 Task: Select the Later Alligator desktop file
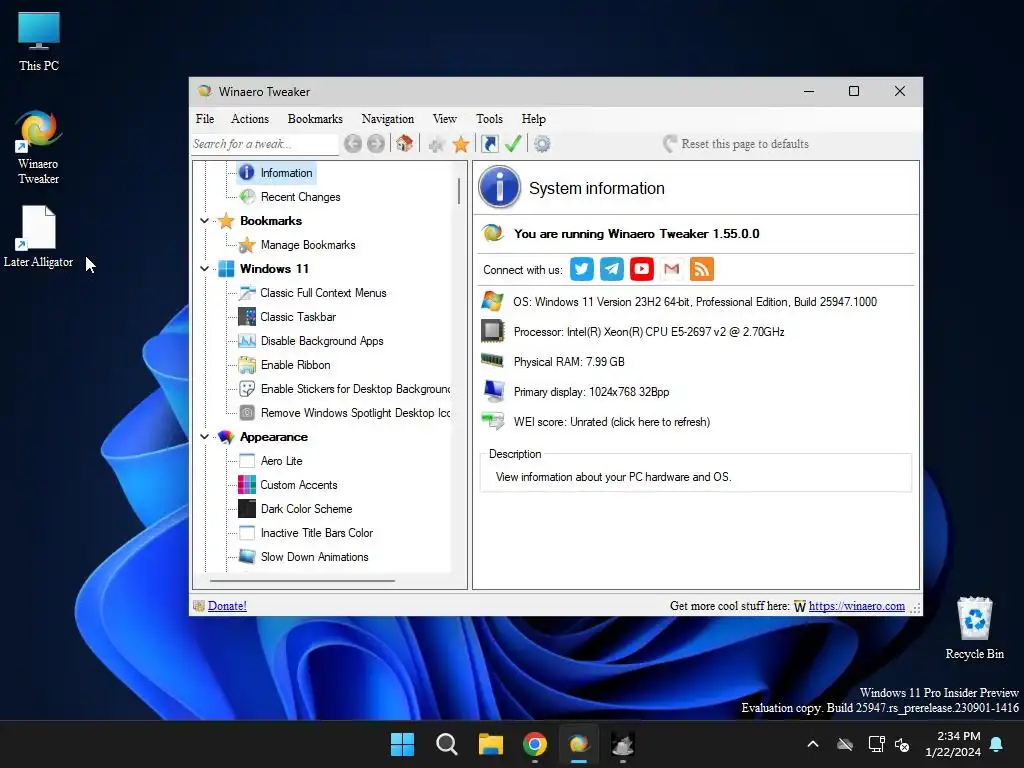(38, 236)
